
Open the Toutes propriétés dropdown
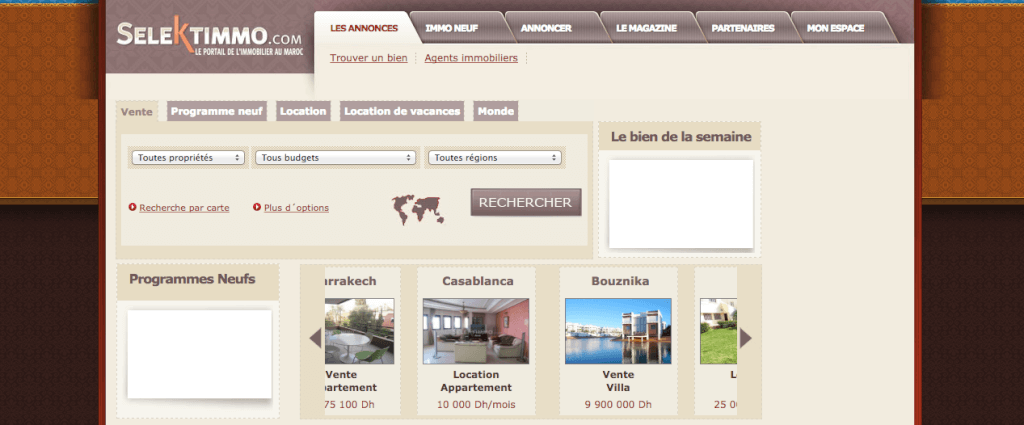tap(188, 158)
